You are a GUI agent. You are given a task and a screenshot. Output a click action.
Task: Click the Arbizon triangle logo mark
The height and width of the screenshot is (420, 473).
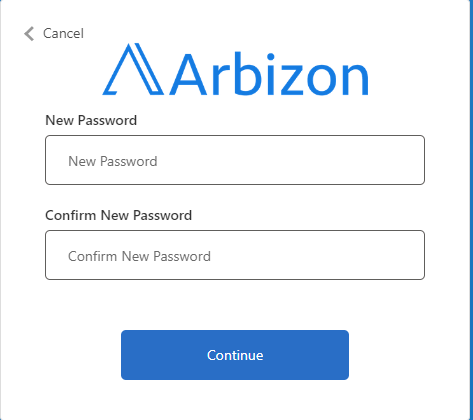pyautogui.click(x=133, y=69)
